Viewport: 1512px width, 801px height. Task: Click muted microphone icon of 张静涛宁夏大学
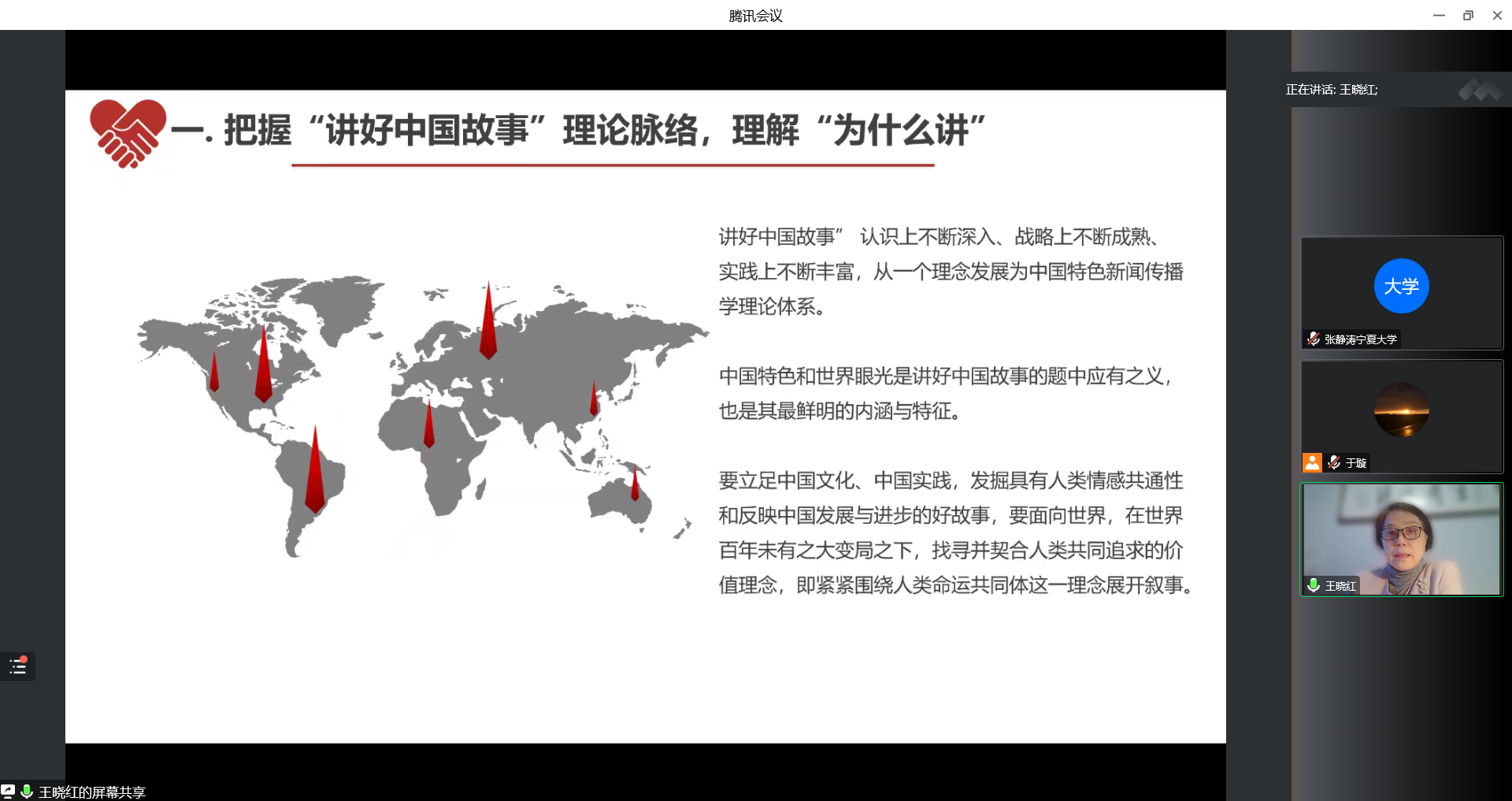1313,339
